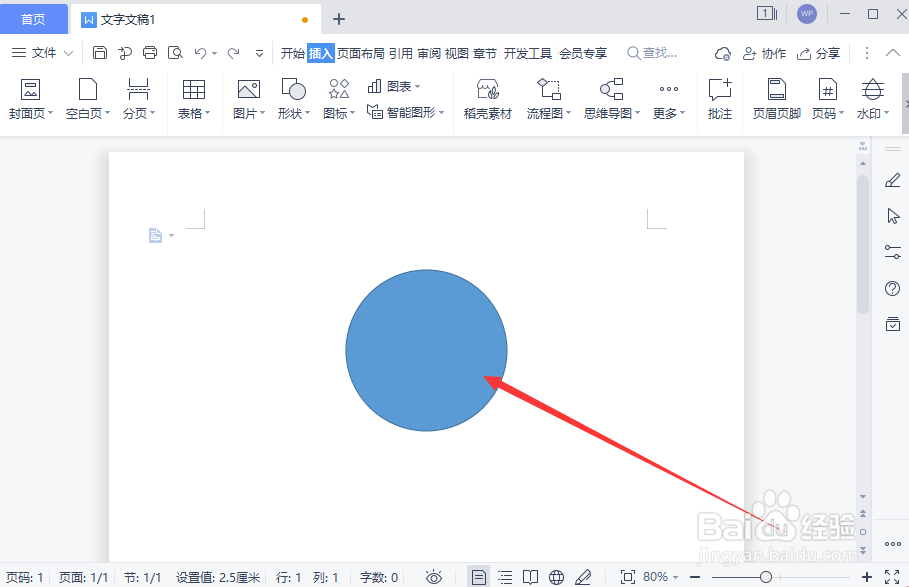
Task: Open the checklist icon in the right sidebar
Action: click(x=893, y=324)
